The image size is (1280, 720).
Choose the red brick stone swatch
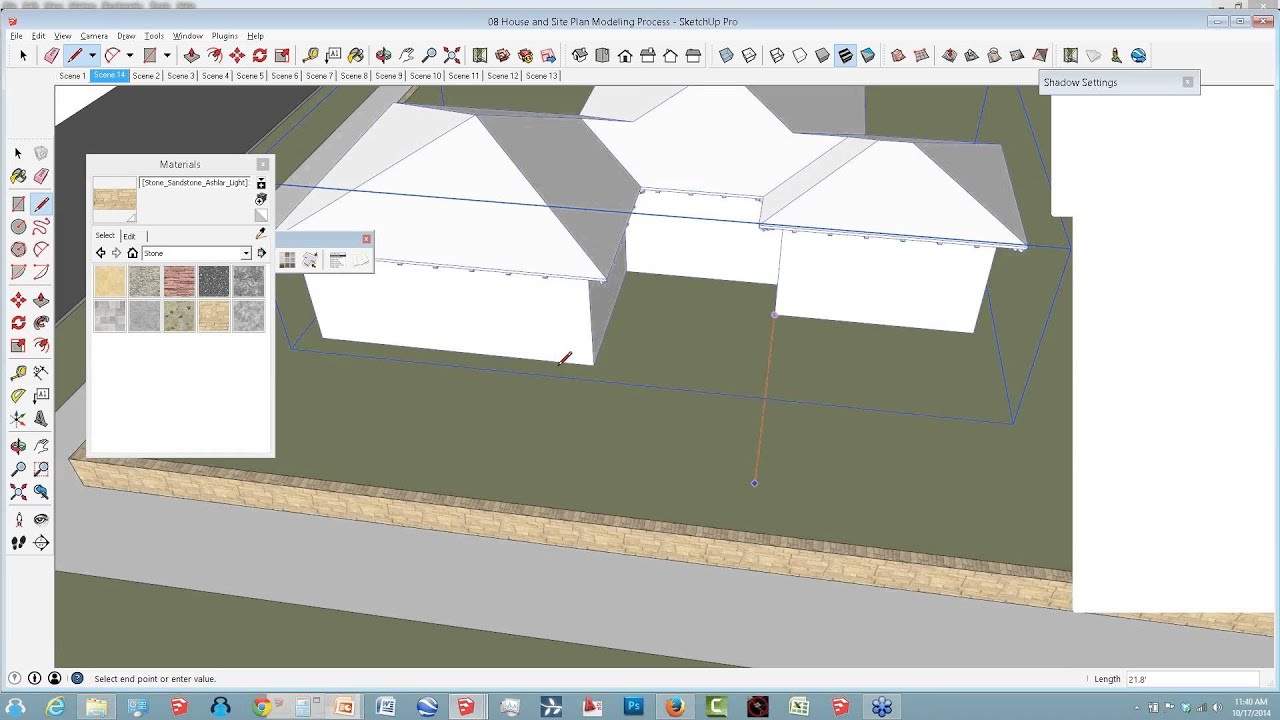(179, 281)
